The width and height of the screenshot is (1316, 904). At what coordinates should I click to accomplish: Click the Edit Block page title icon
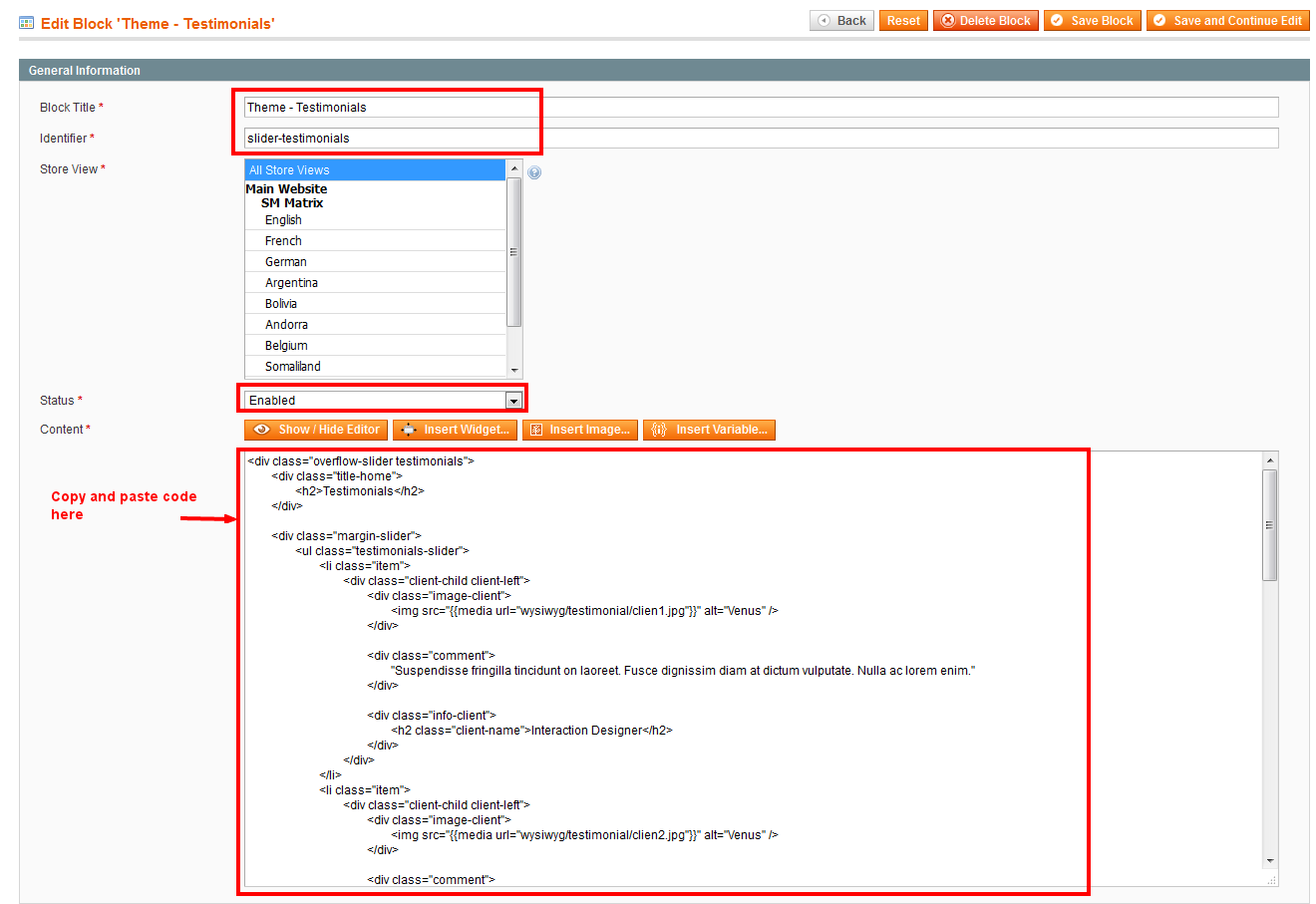pos(27,23)
